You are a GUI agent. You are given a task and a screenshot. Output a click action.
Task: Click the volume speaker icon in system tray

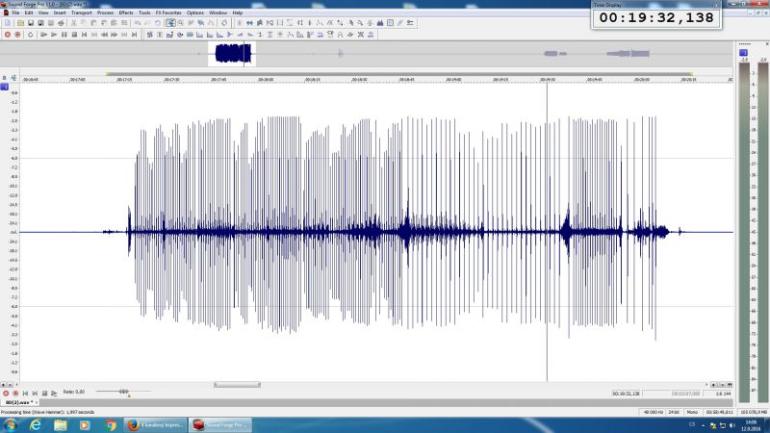732,426
